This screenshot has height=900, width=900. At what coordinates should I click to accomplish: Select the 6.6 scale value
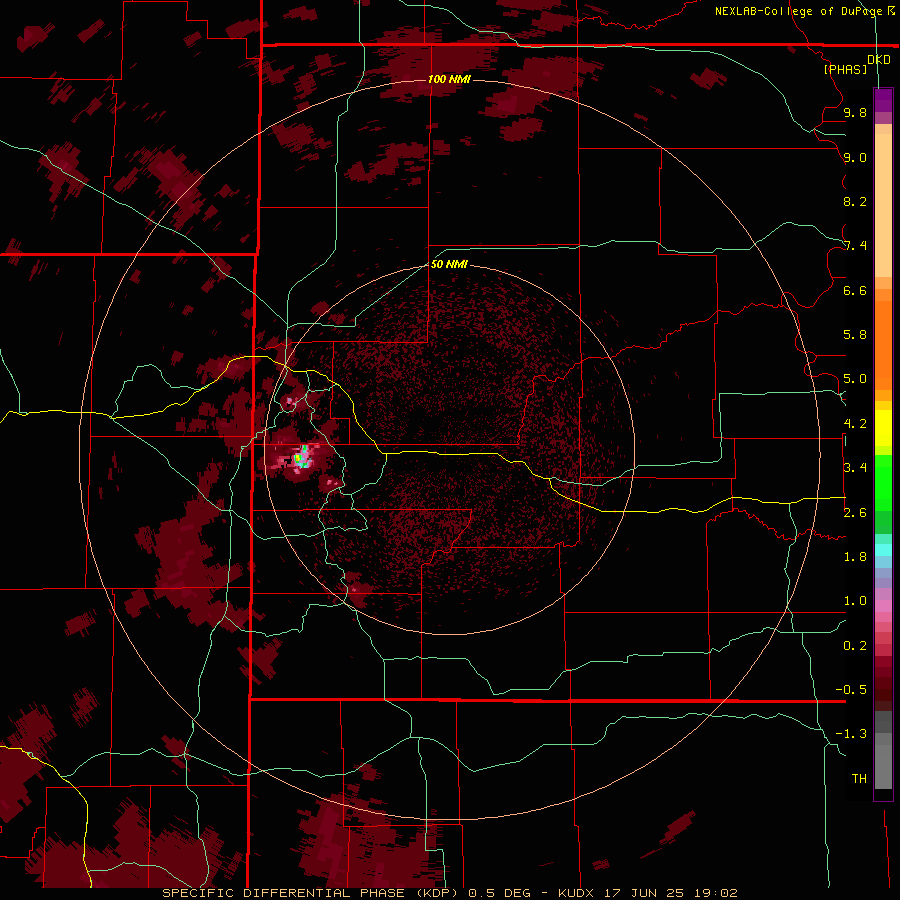coord(855,290)
